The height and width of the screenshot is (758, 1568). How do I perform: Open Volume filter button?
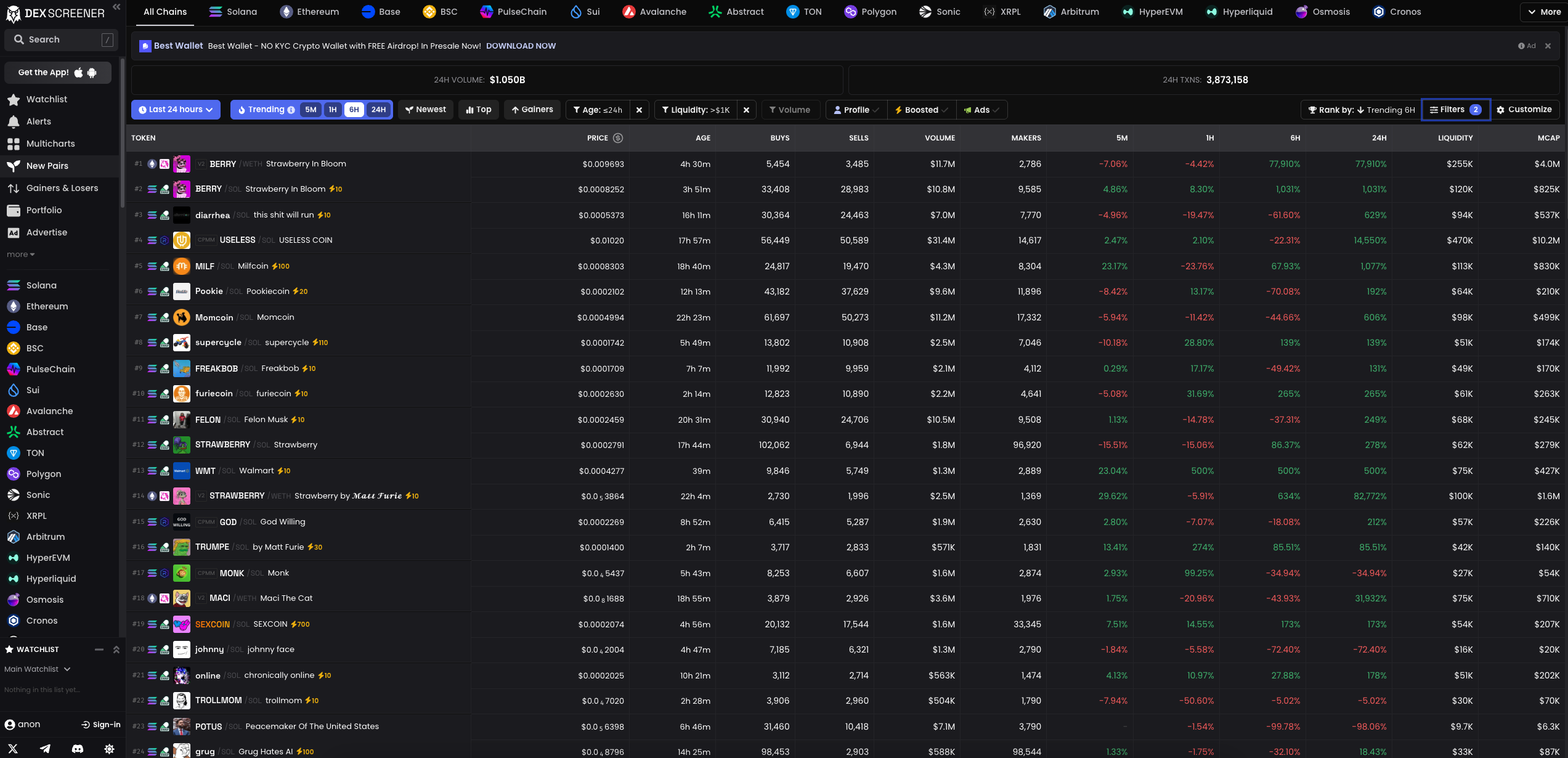click(790, 110)
